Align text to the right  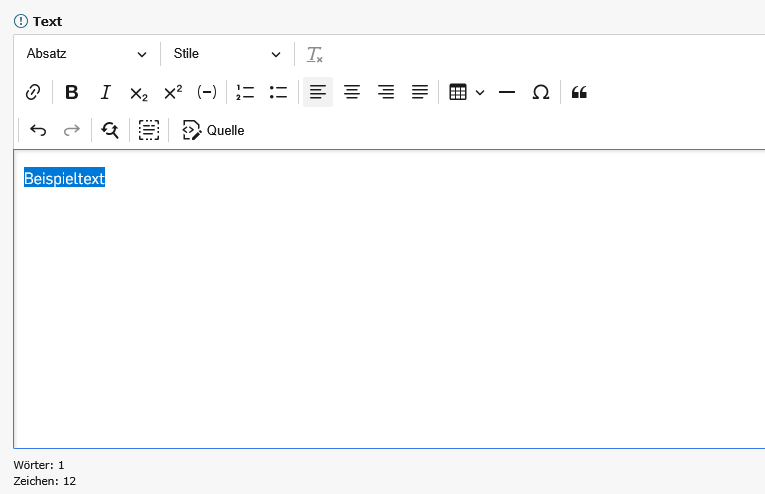(x=386, y=92)
